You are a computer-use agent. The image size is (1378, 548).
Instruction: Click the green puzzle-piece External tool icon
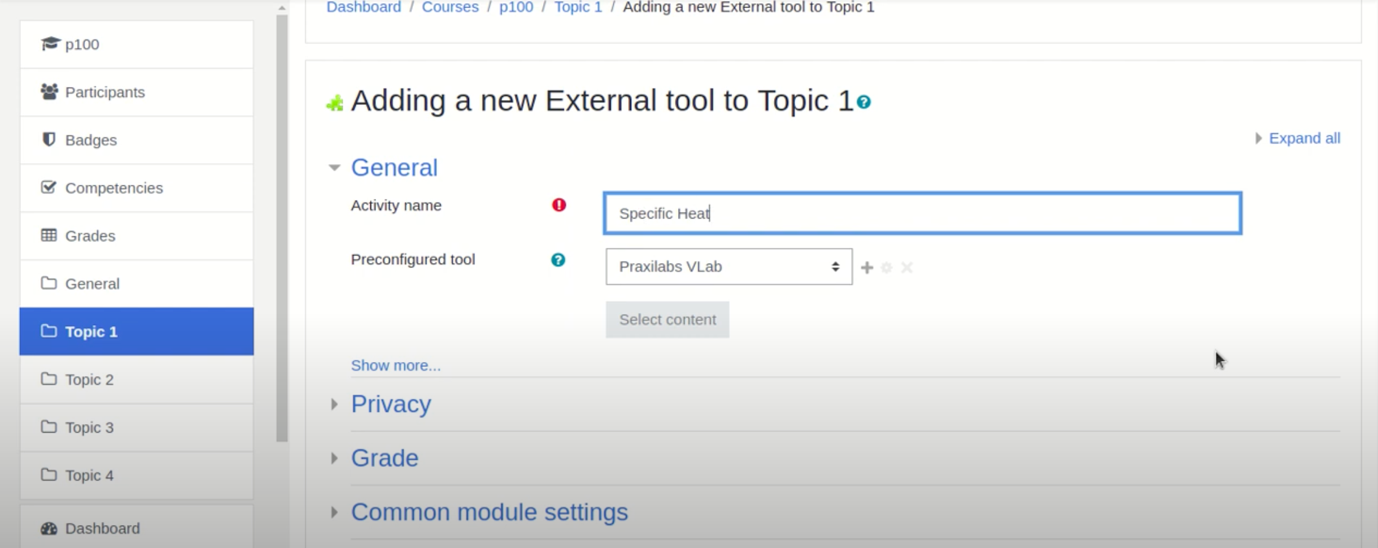pos(335,103)
